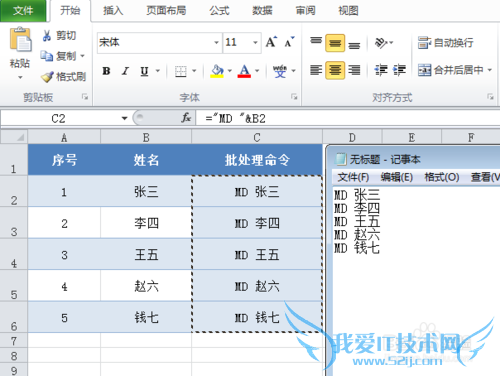
Task: Apply cell borders icon
Action: 181,71
